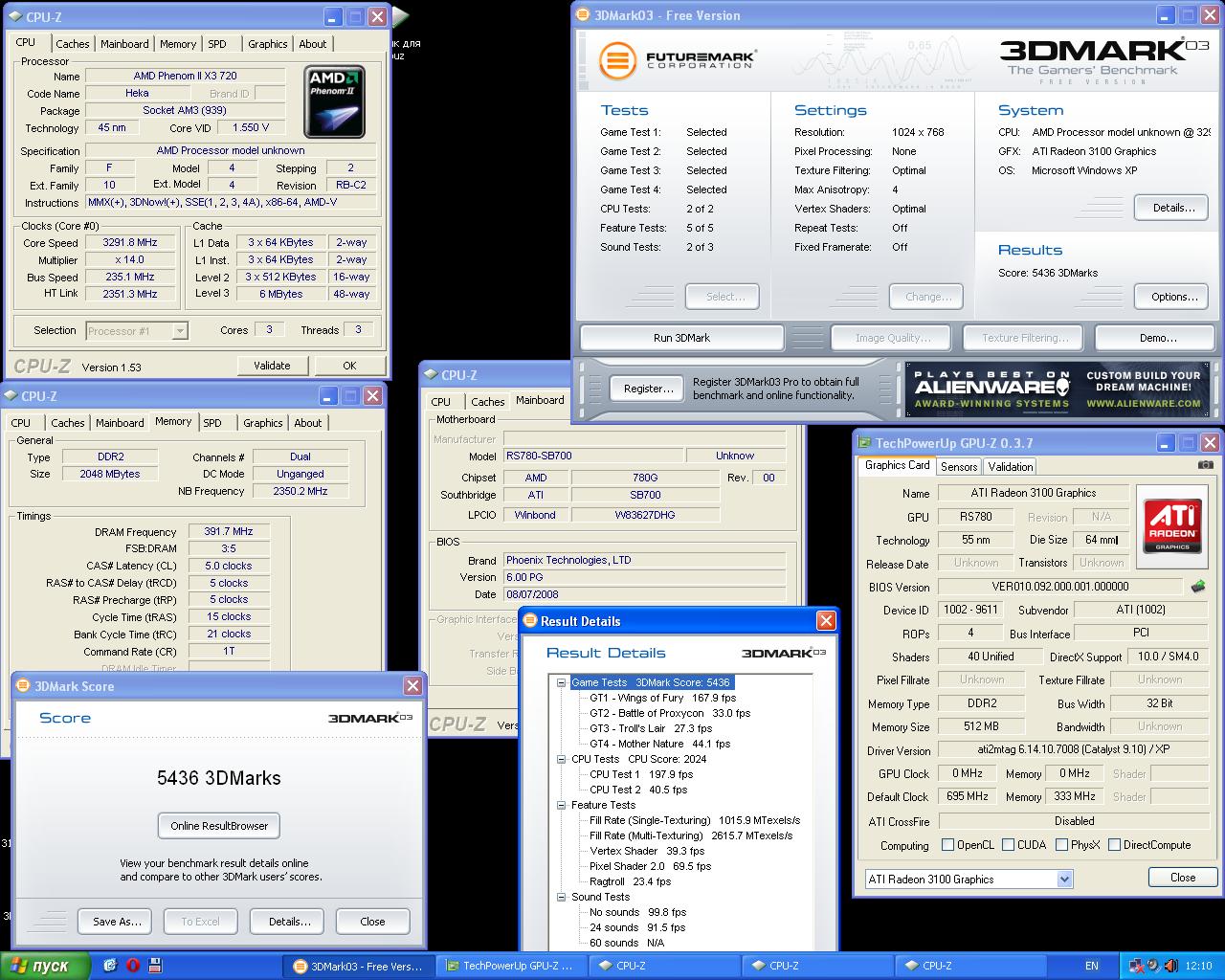Image resolution: width=1225 pixels, height=980 pixels.
Task: Launch Opera from quick launch bar
Action: 132,966
